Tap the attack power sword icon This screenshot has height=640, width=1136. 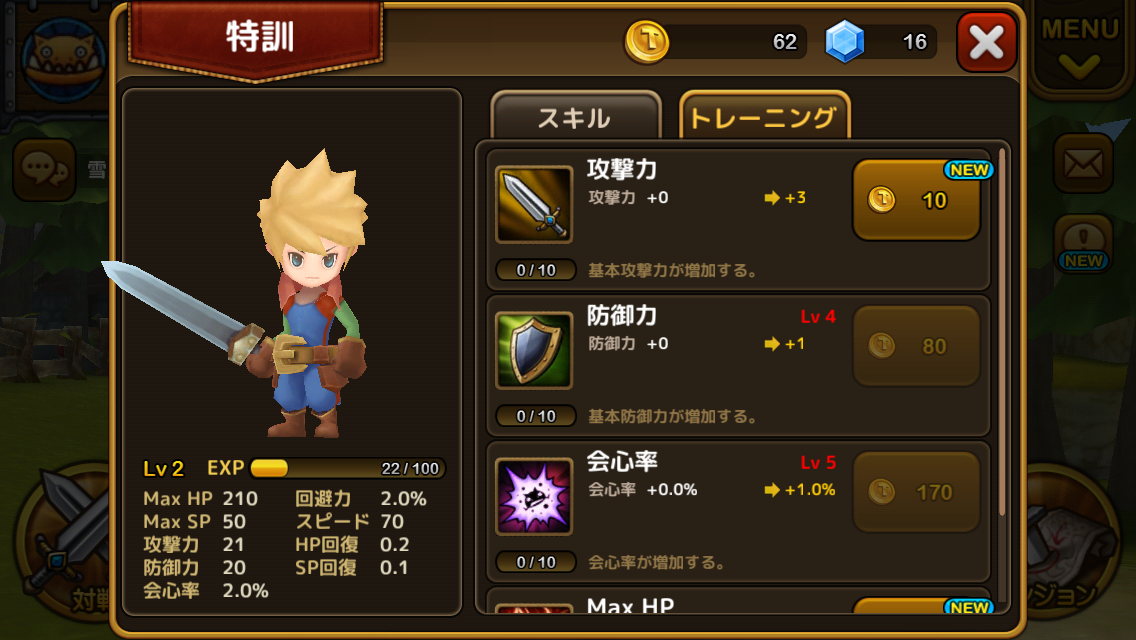[534, 204]
